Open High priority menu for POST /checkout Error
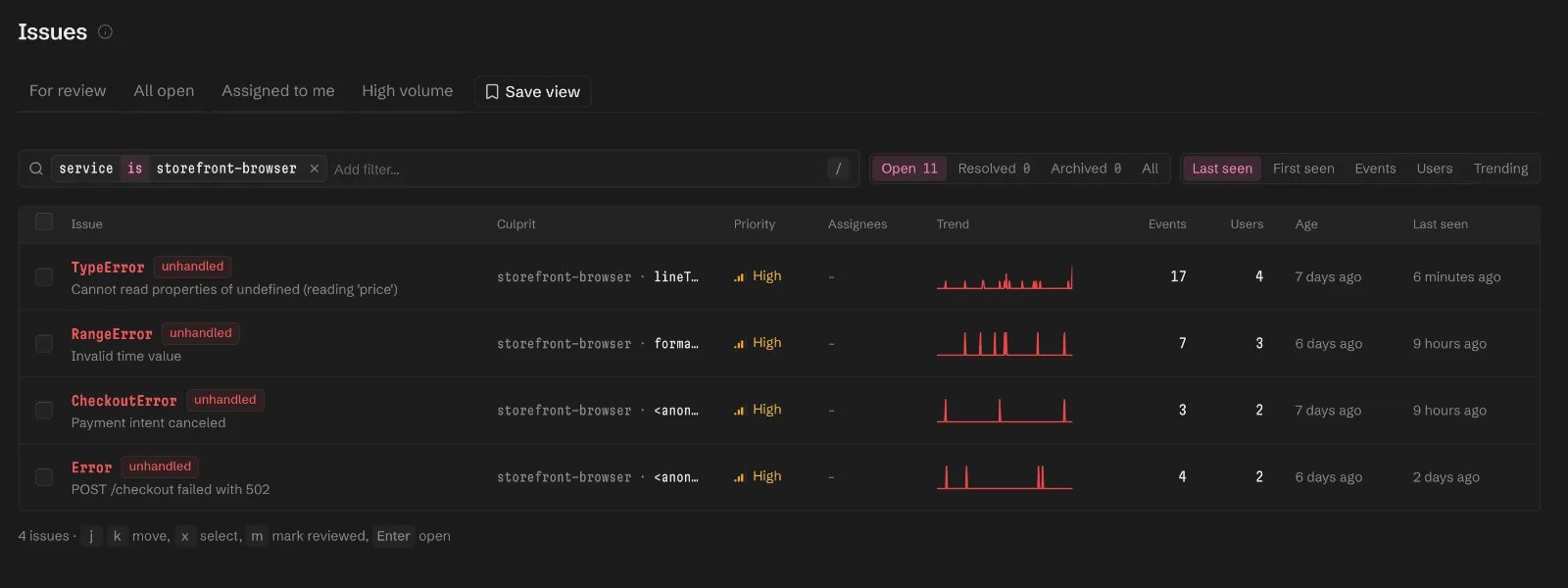The height and width of the screenshot is (588, 1568). click(758, 476)
